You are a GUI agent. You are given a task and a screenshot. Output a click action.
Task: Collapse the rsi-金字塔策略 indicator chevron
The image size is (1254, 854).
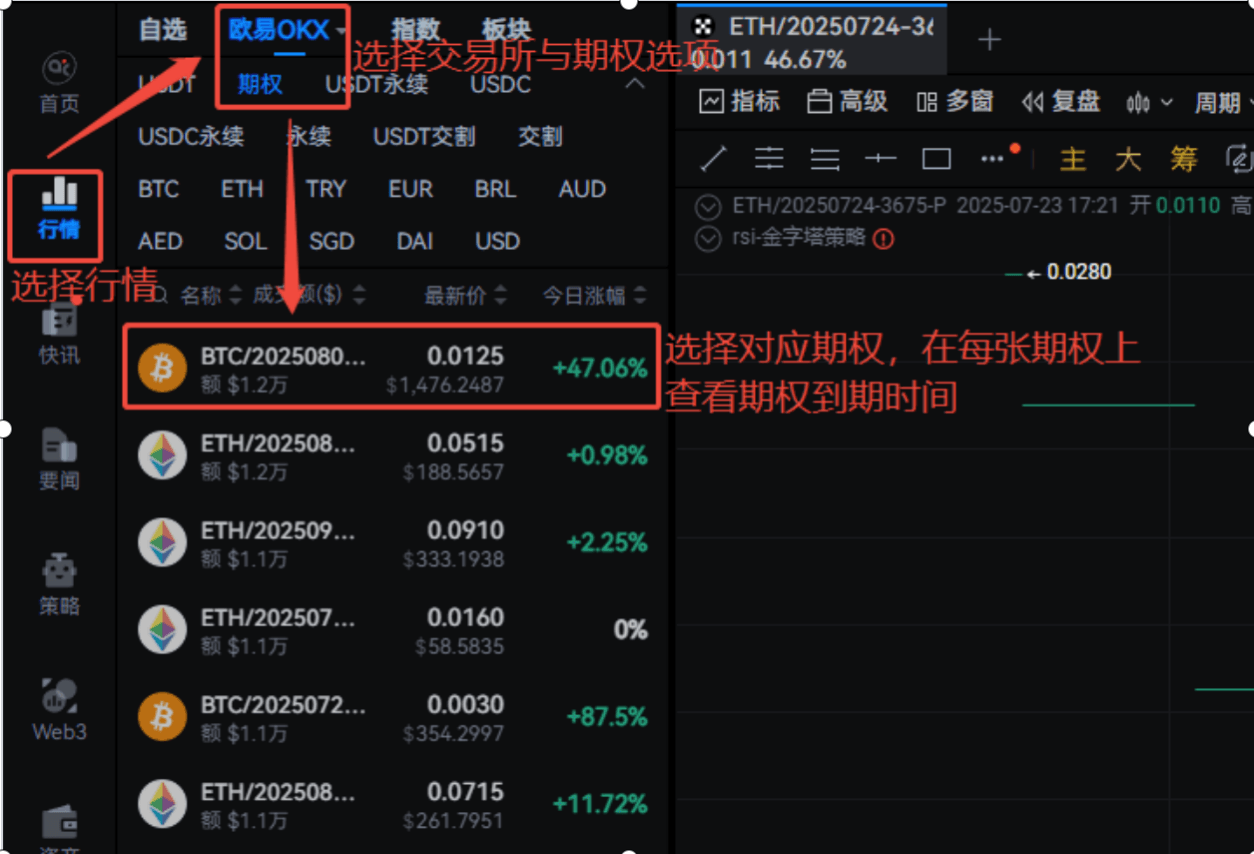(x=708, y=239)
